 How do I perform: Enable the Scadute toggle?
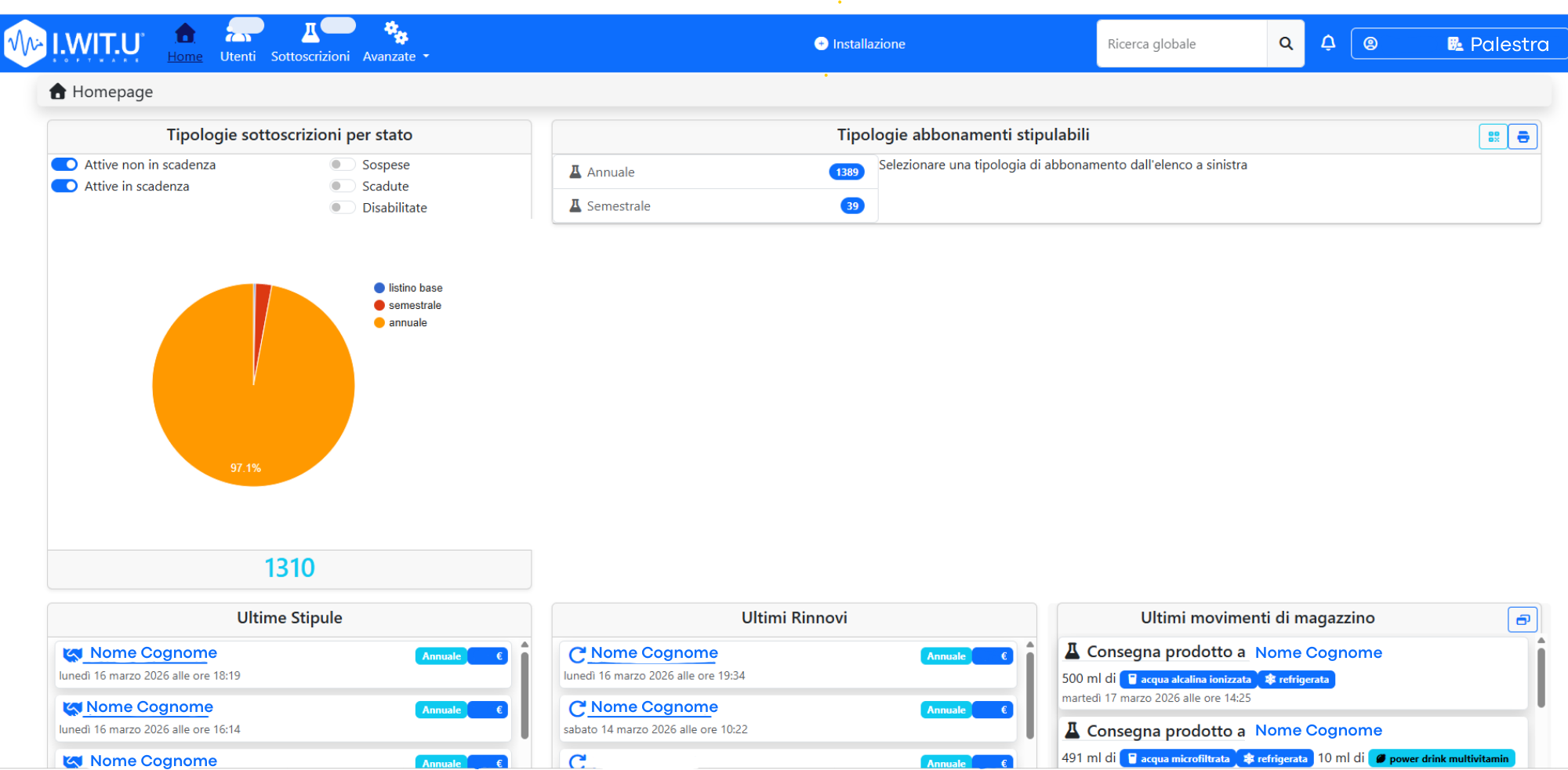point(342,187)
